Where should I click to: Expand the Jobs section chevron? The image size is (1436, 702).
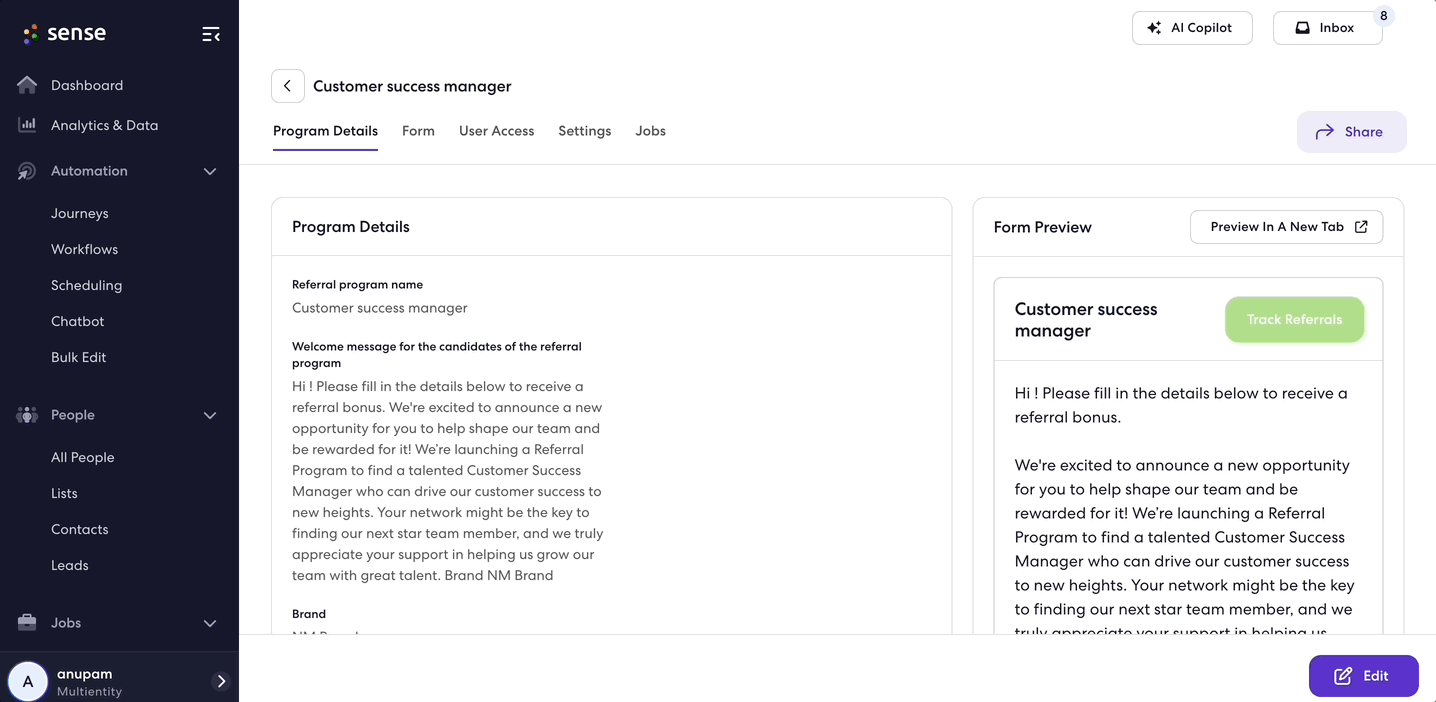[210, 623]
